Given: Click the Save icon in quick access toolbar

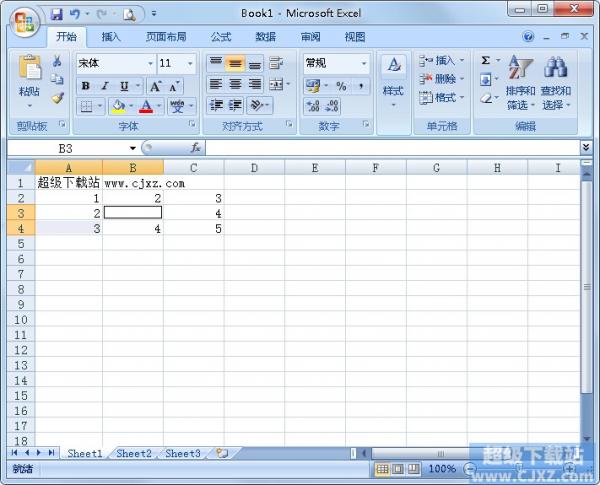Looking at the screenshot, I should point(57,14).
